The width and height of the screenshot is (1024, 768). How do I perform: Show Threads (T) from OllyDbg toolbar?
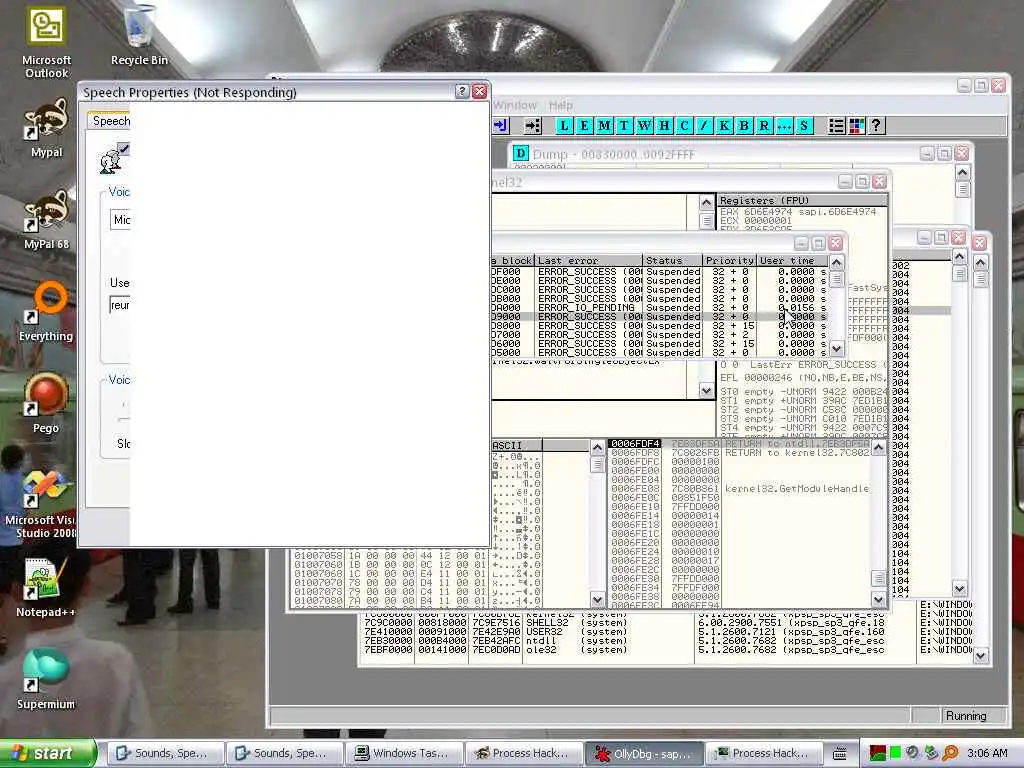(x=624, y=126)
